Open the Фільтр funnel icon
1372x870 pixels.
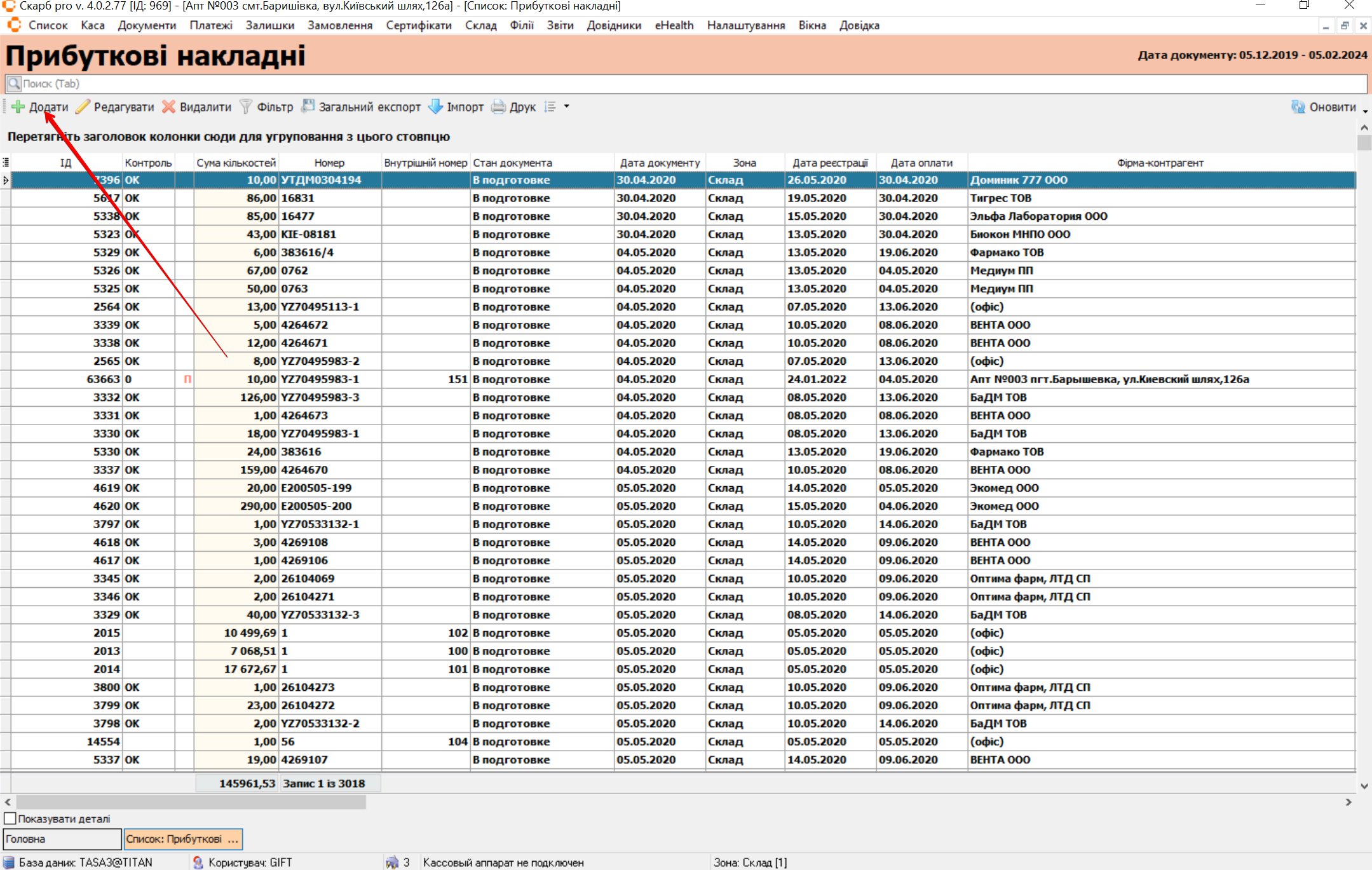245,107
